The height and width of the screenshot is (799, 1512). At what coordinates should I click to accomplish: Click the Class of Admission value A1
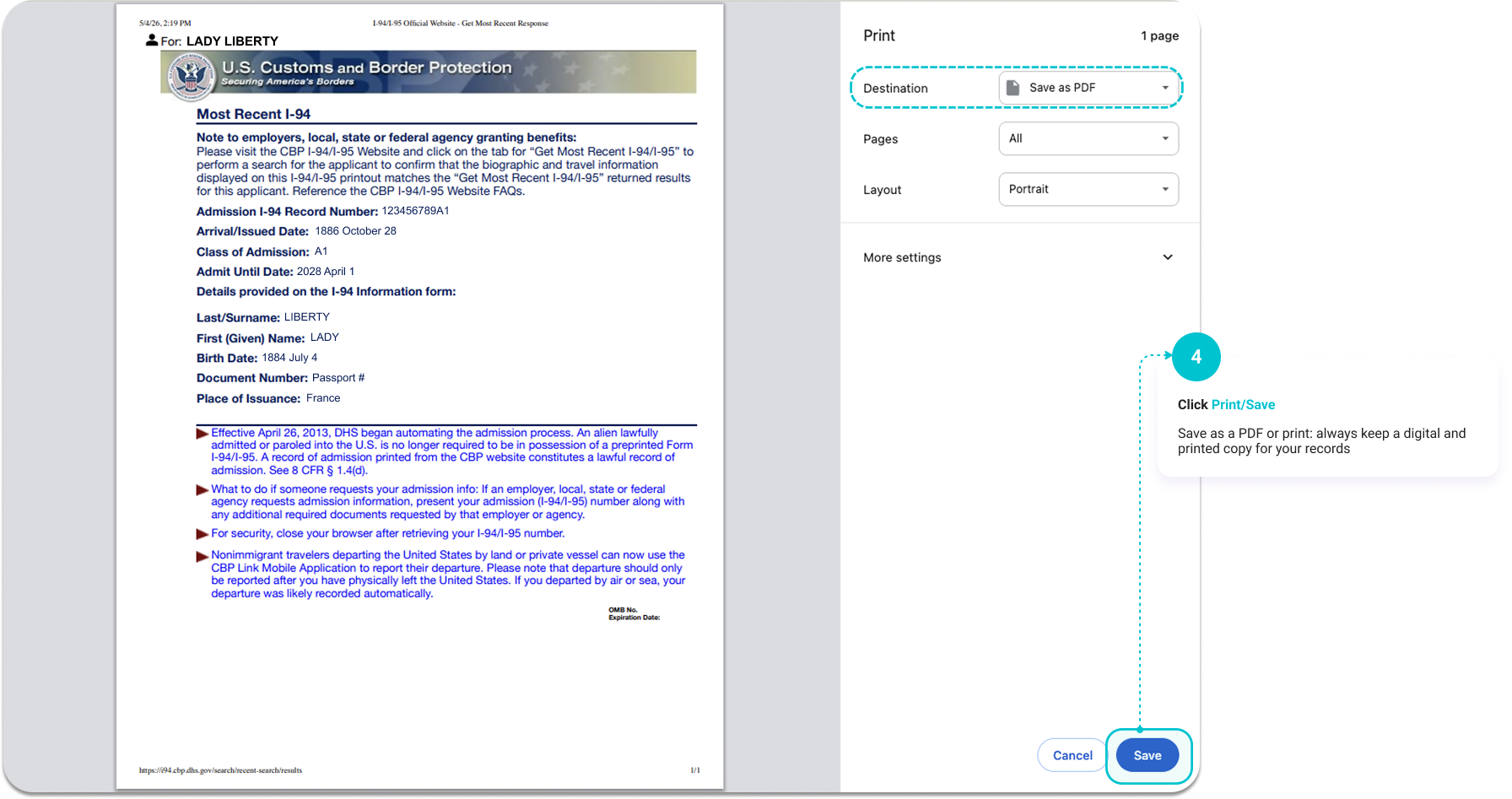(x=321, y=251)
